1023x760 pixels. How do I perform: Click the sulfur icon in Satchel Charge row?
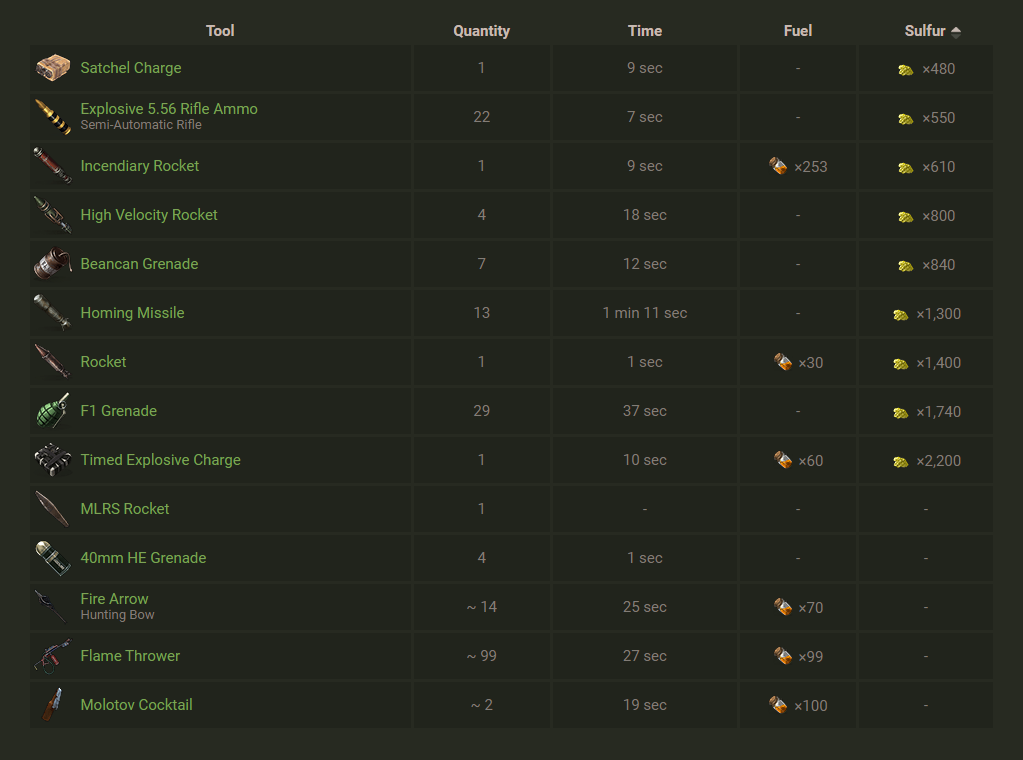[905, 69]
